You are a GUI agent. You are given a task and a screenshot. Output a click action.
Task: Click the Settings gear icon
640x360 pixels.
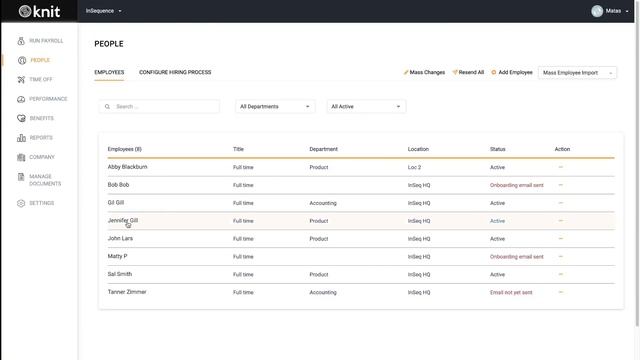pos(21,203)
